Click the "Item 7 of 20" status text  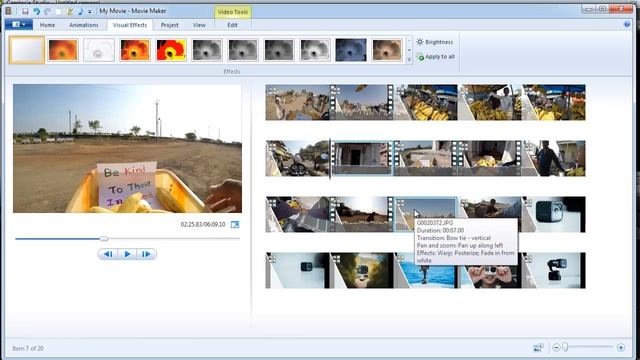click(28, 348)
